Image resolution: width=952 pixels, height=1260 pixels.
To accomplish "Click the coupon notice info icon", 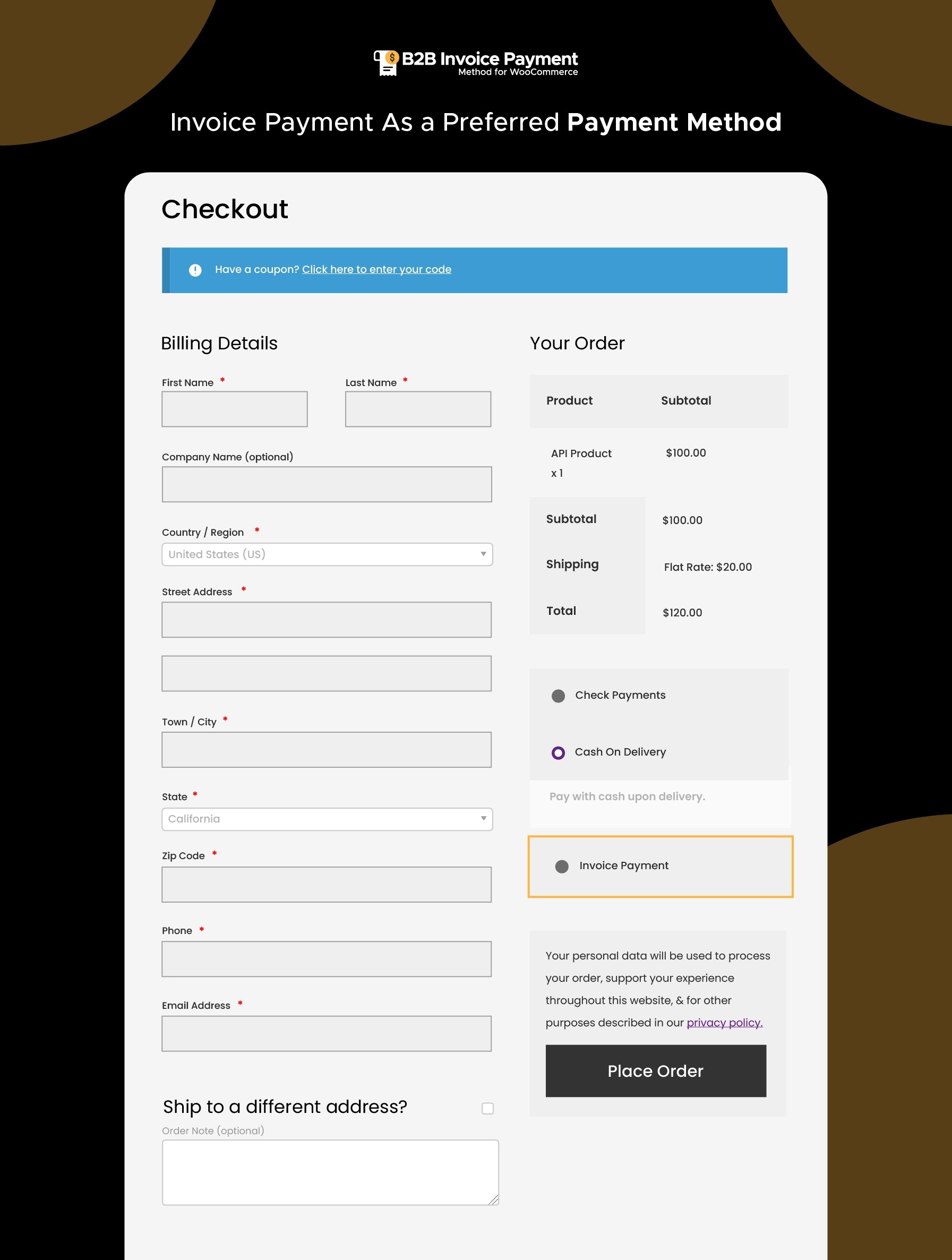I will [195, 270].
